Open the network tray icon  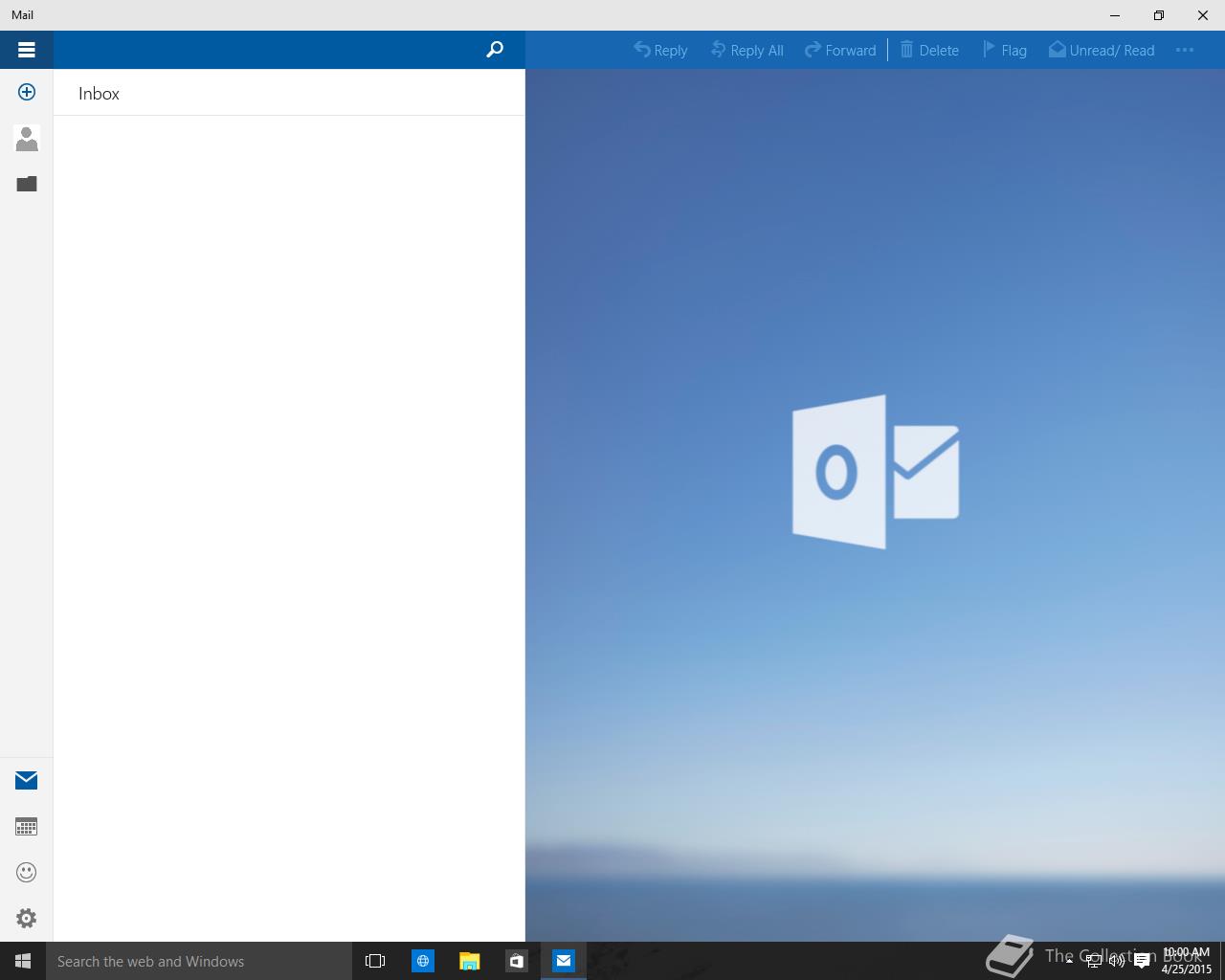(1093, 961)
